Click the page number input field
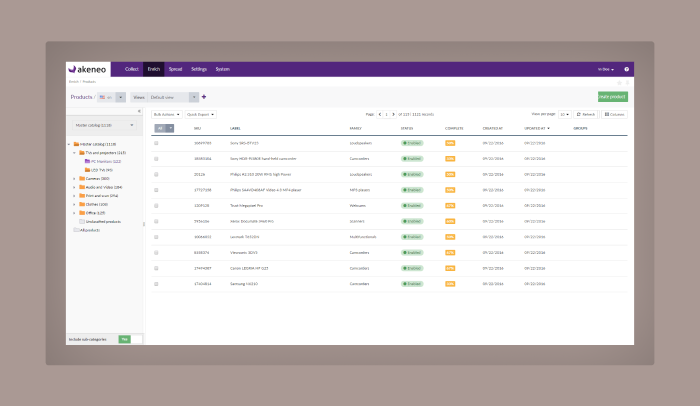 [x=387, y=114]
